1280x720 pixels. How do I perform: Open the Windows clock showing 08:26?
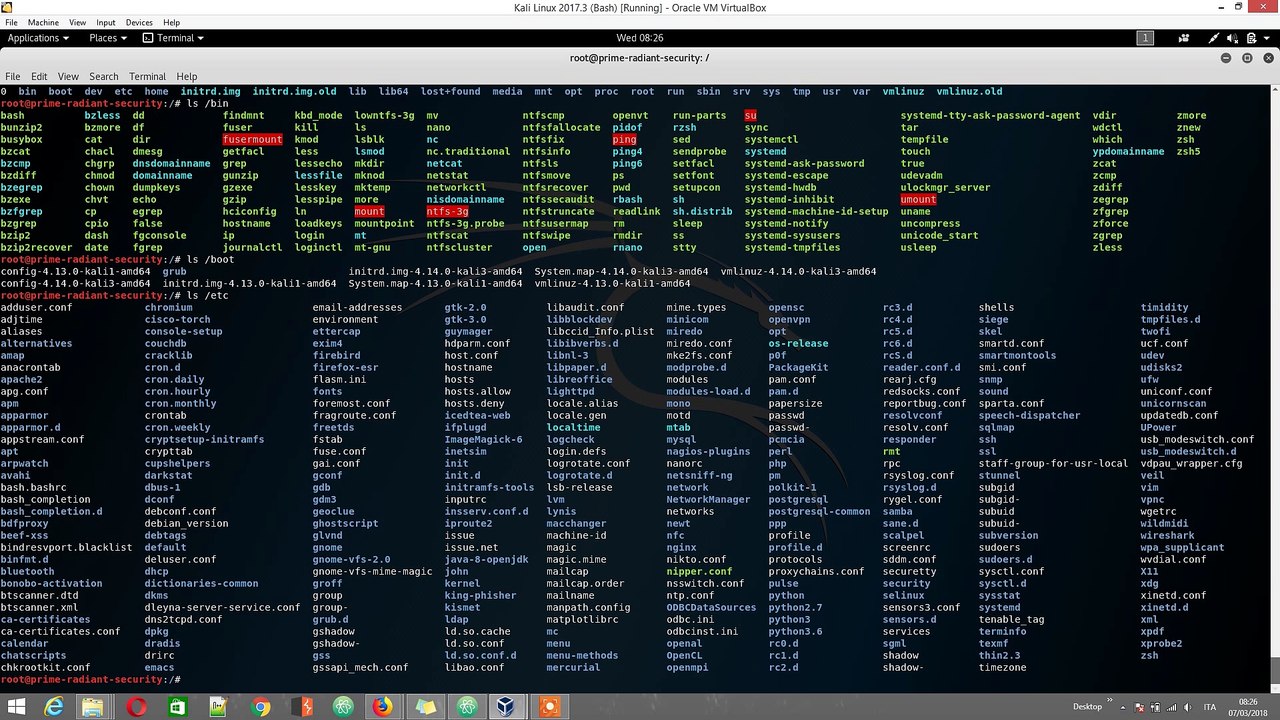pyautogui.click(x=1249, y=707)
